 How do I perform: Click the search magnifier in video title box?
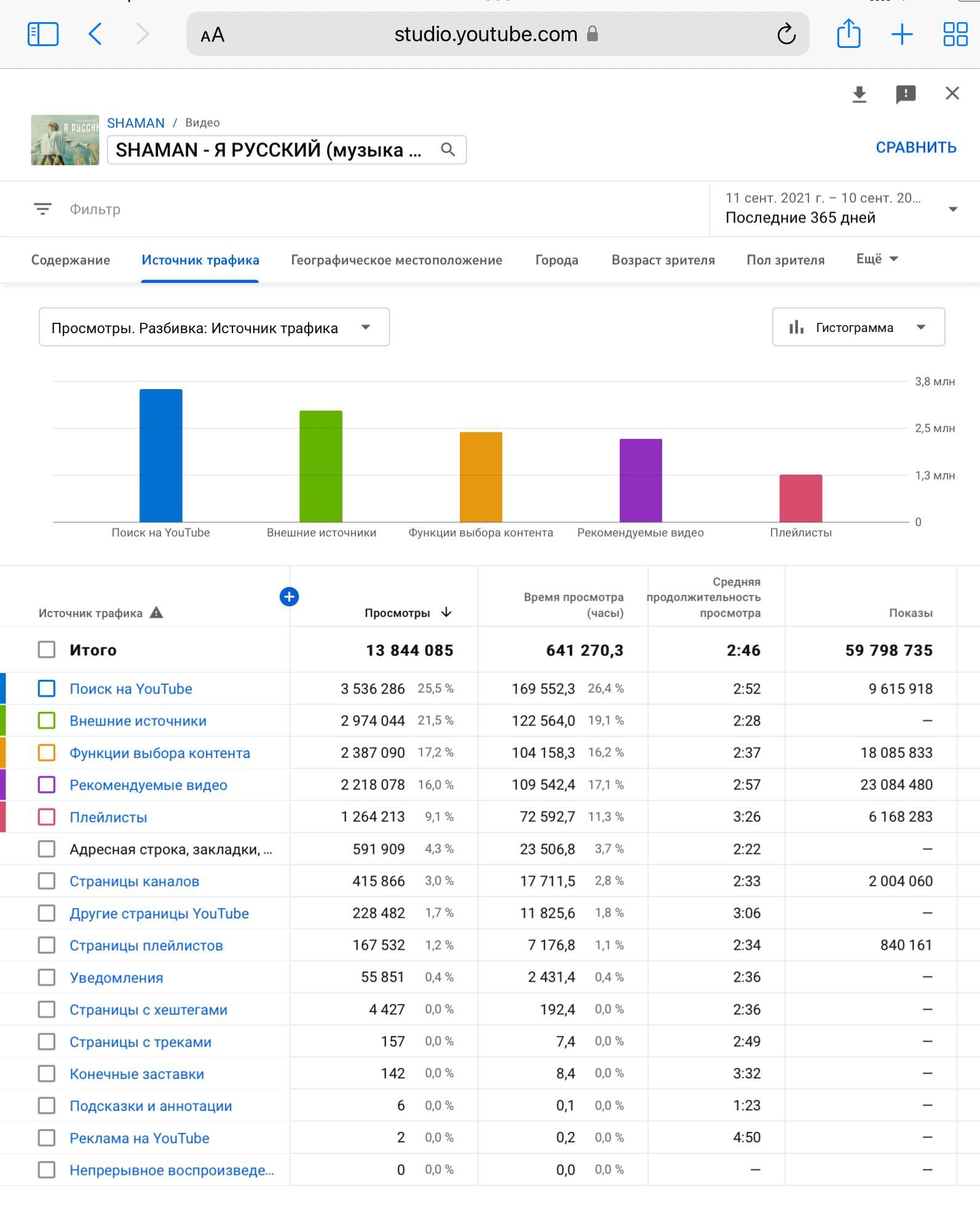[448, 149]
